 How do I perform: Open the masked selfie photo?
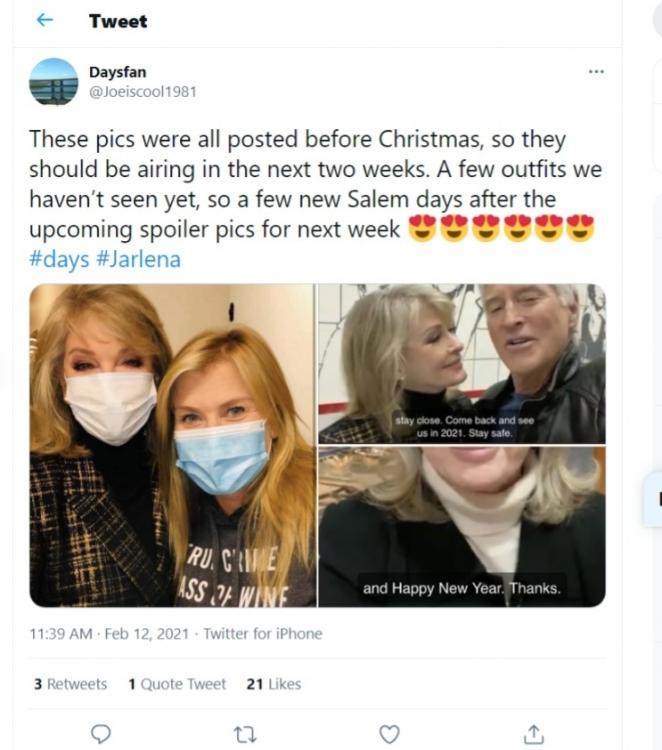point(172,445)
